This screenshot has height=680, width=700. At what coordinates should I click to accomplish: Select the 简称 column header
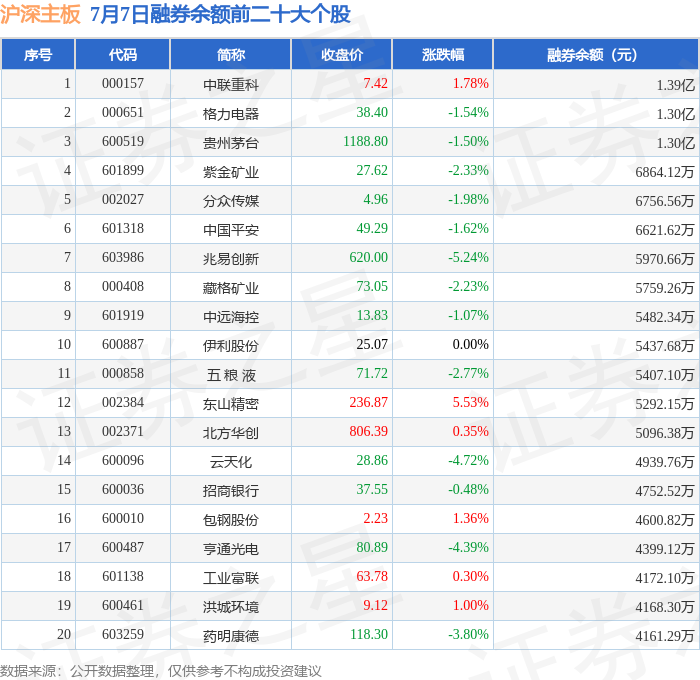coord(231,54)
